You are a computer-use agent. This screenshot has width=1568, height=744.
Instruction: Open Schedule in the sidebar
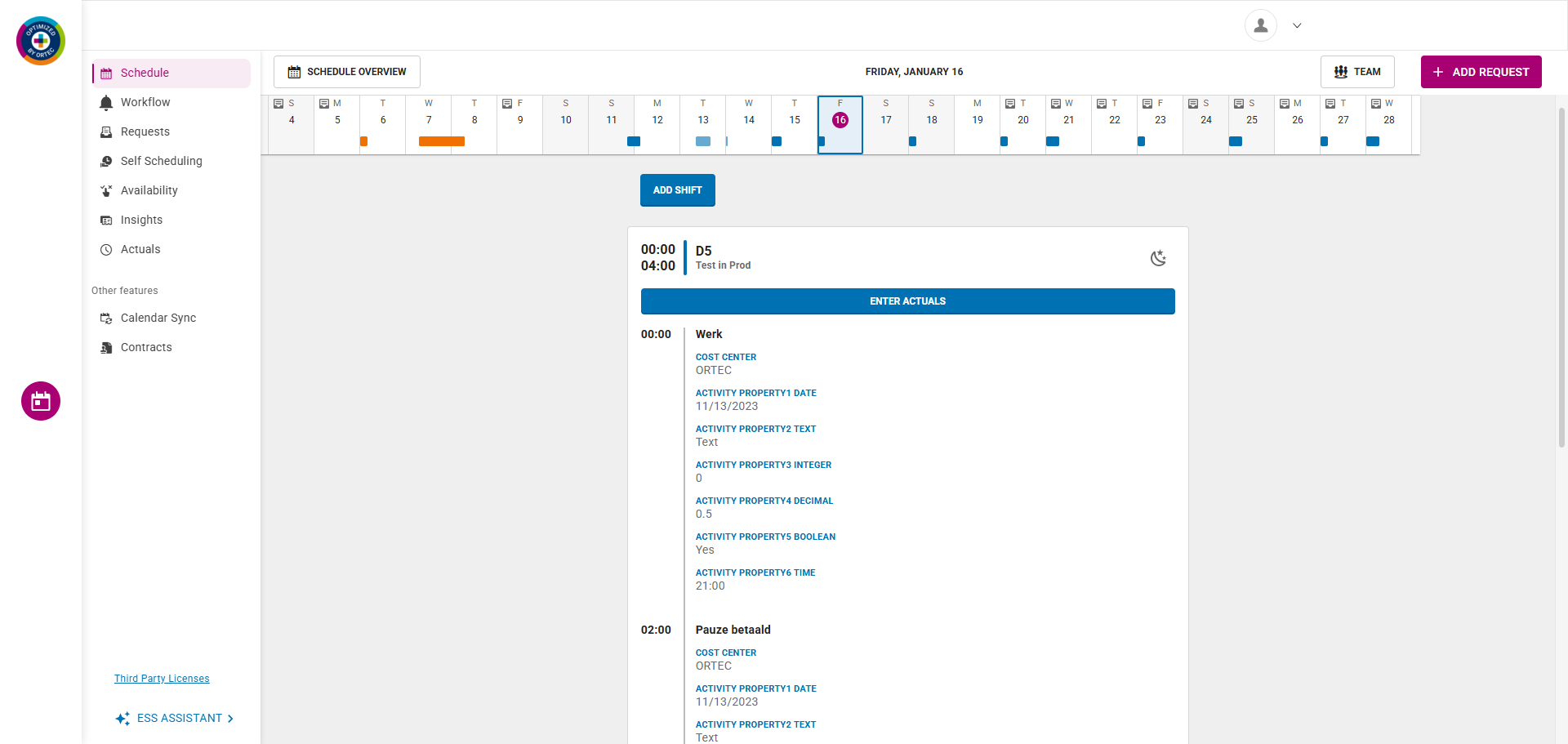coord(171,73)
